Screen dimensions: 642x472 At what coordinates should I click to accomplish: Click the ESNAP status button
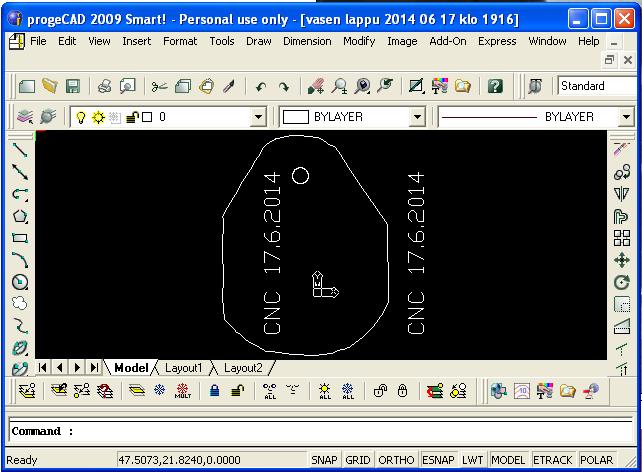436,460
